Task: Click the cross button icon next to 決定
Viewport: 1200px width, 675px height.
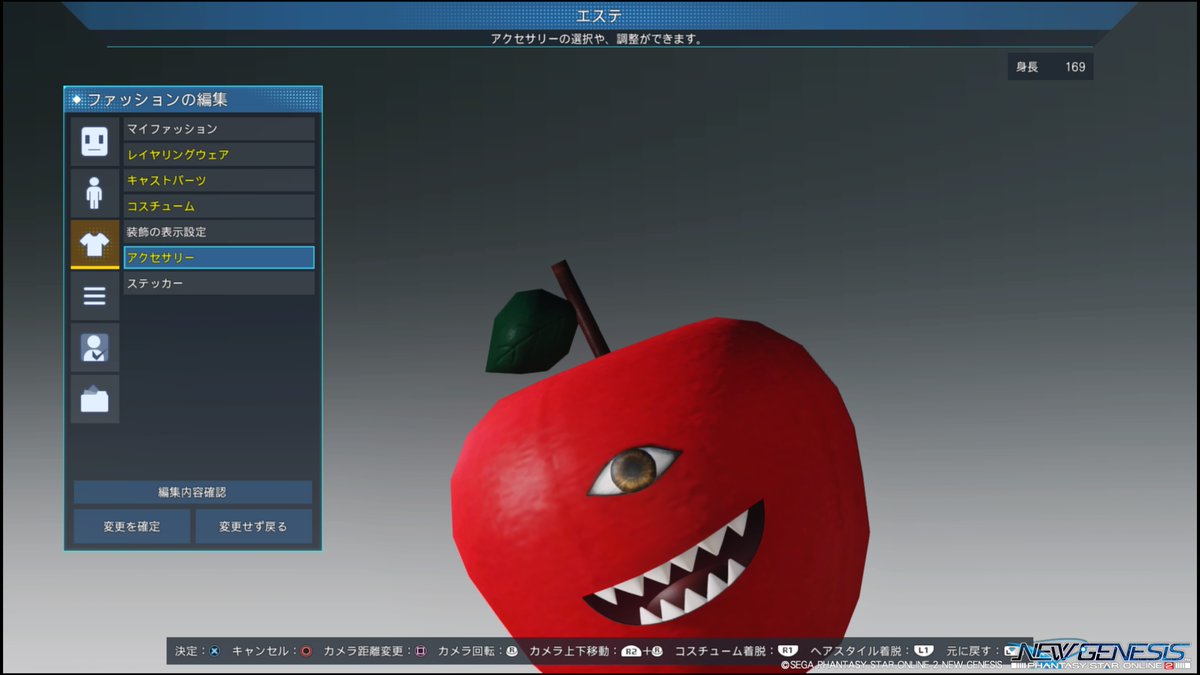Action: tap(214, 651)
